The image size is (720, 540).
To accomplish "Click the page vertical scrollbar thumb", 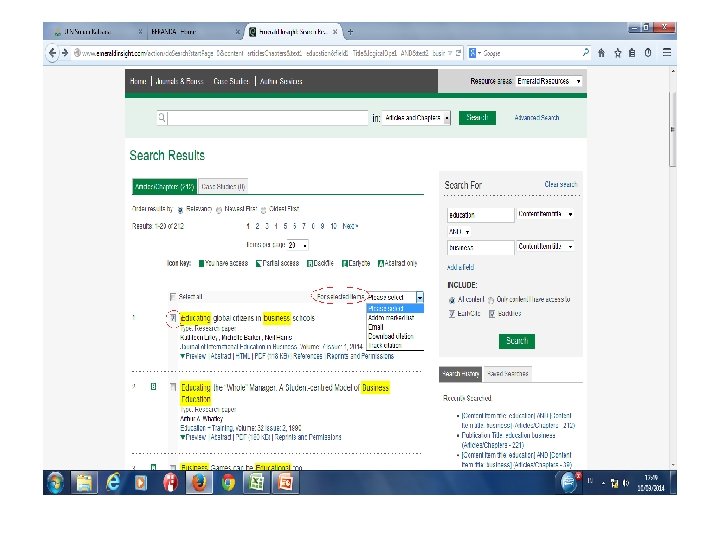I will coord(673,129).
